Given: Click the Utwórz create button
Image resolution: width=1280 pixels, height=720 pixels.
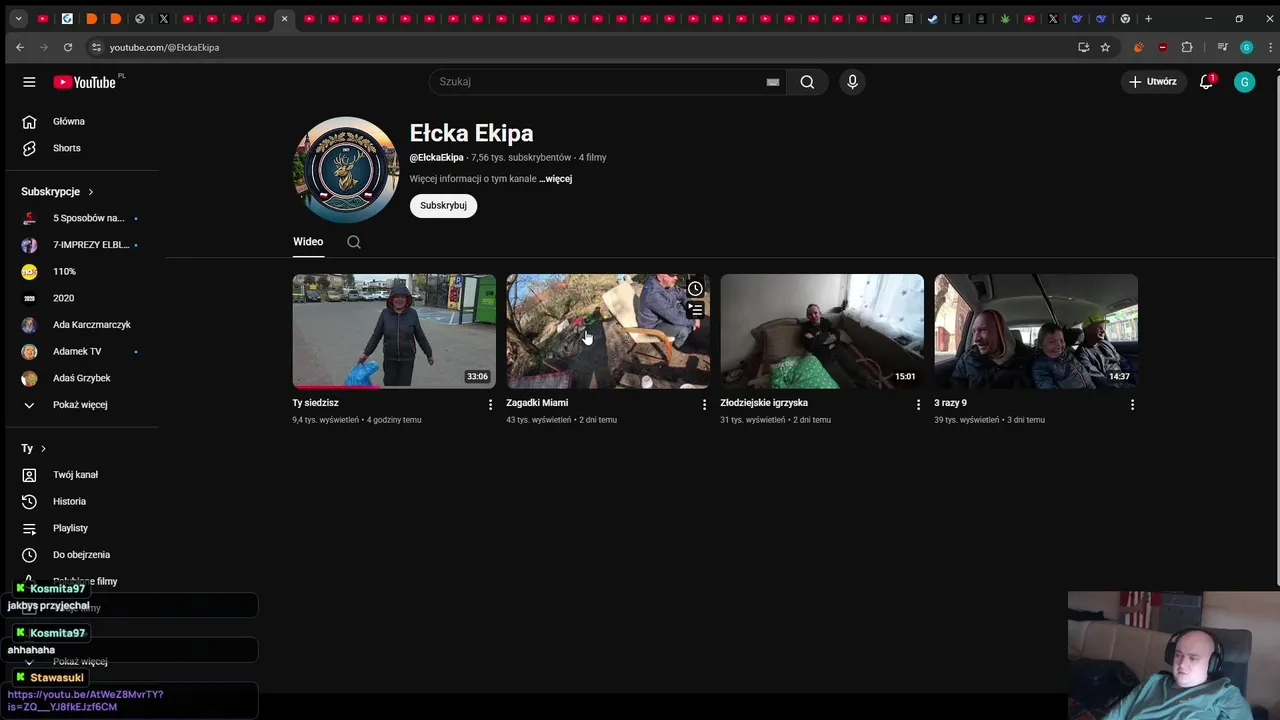Looking at the screenshot, I should point(1152,82).
